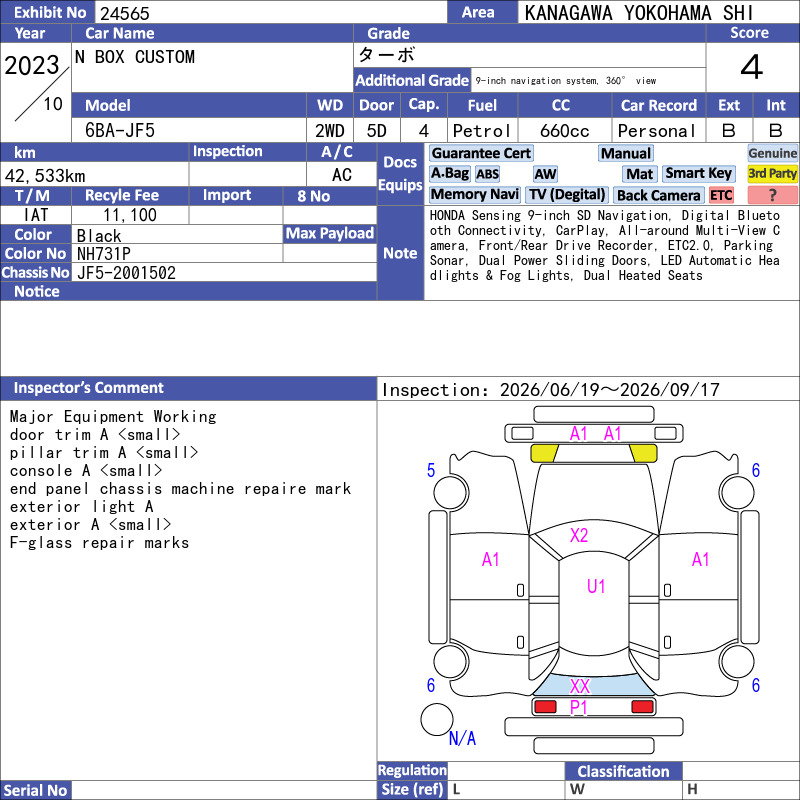Click the Genuine equipment badge

click(x=772, y=153)
